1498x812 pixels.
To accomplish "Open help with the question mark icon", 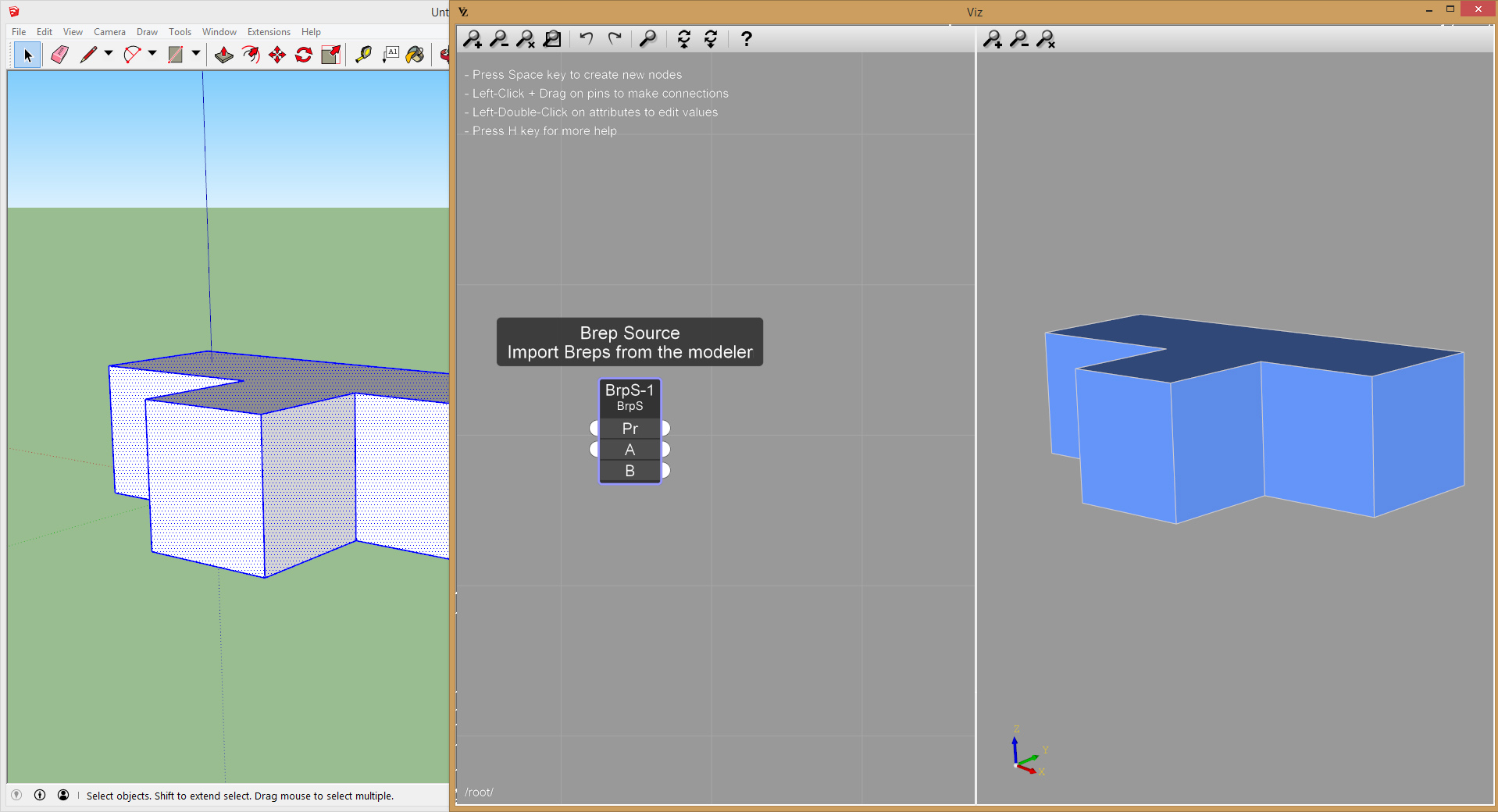I will [746, 39].
